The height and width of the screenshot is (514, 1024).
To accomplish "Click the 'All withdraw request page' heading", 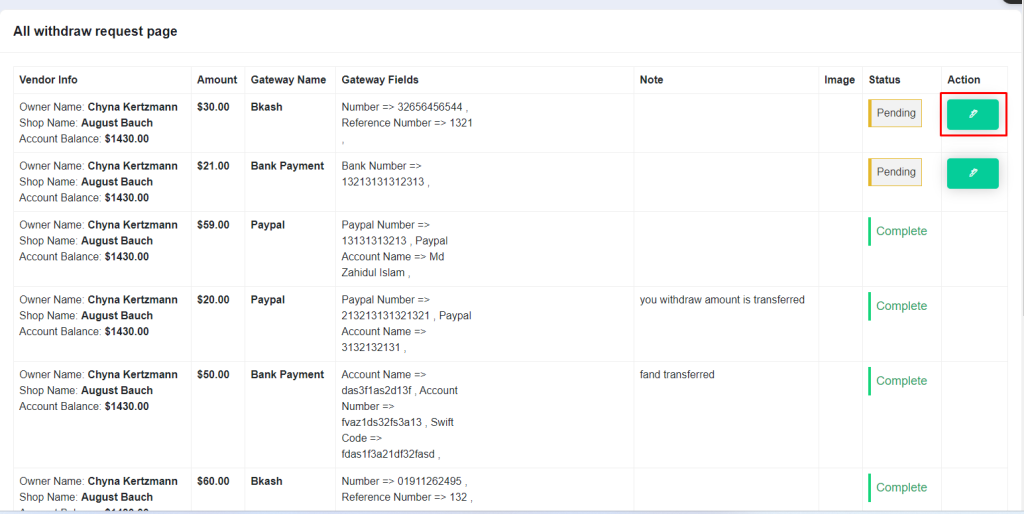I will (95, 31).
